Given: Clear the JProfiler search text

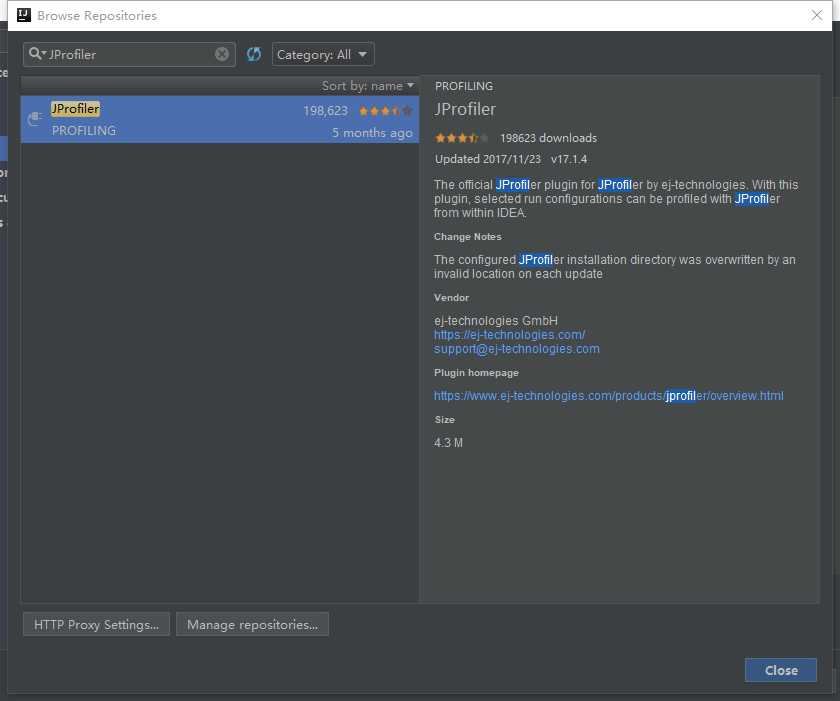Looking at the screenshot, I should point(222,54).
